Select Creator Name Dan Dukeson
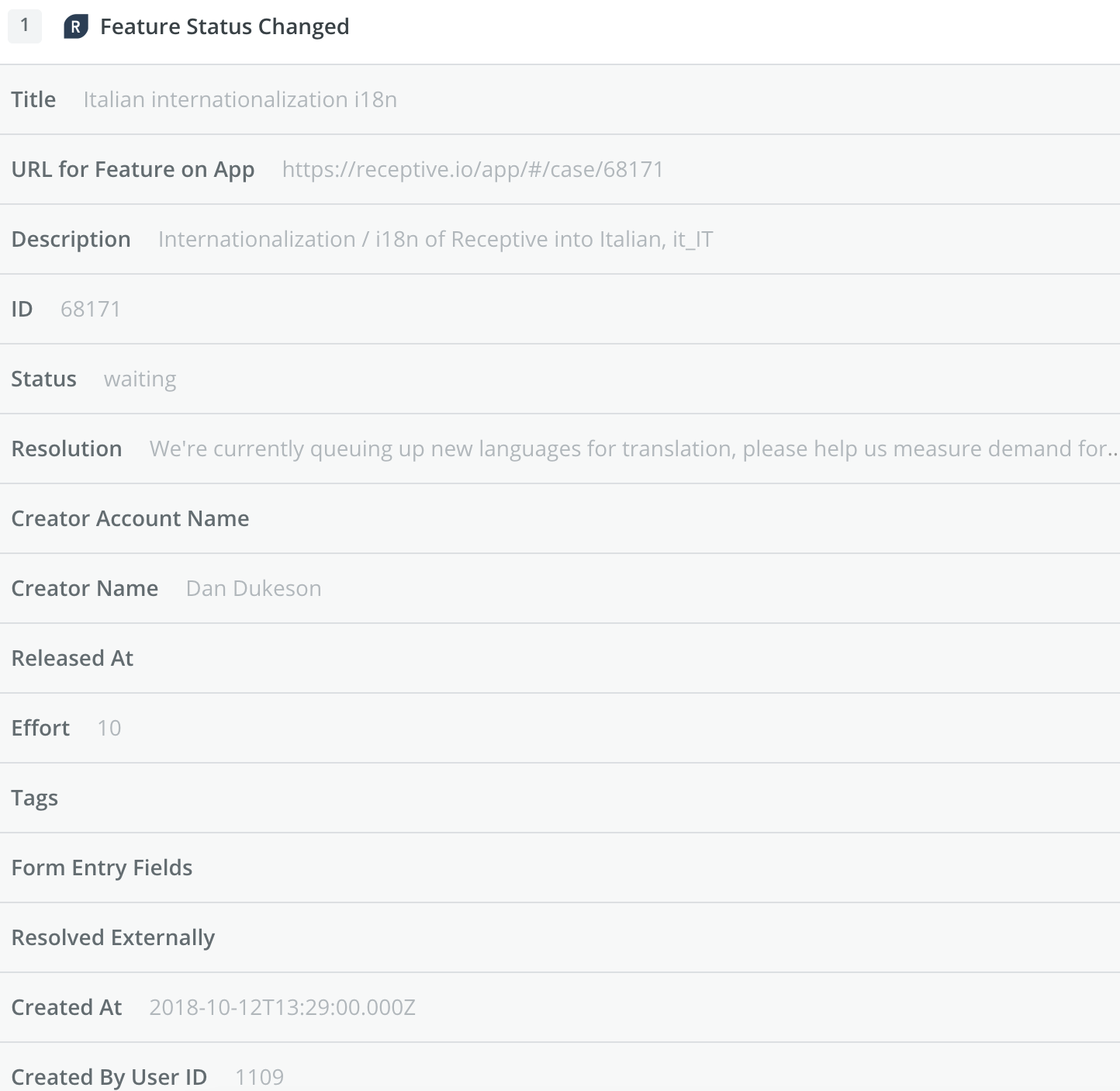 (254, 588)
